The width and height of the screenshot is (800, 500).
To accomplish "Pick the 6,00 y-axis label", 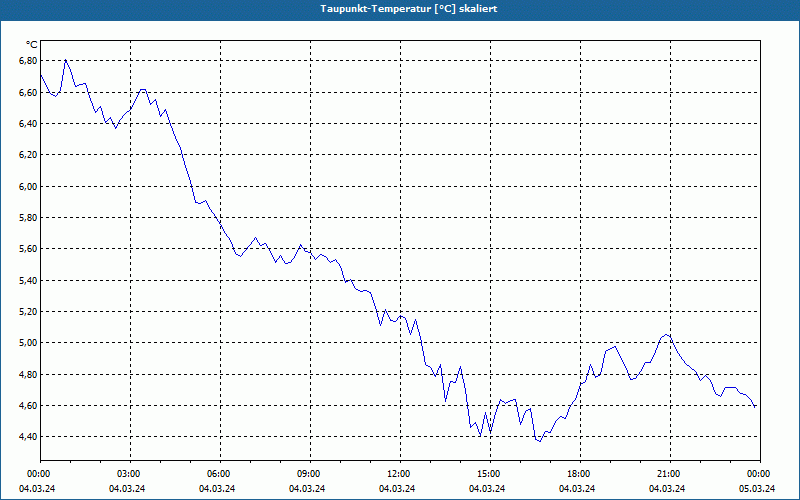I will coord(28,186).
